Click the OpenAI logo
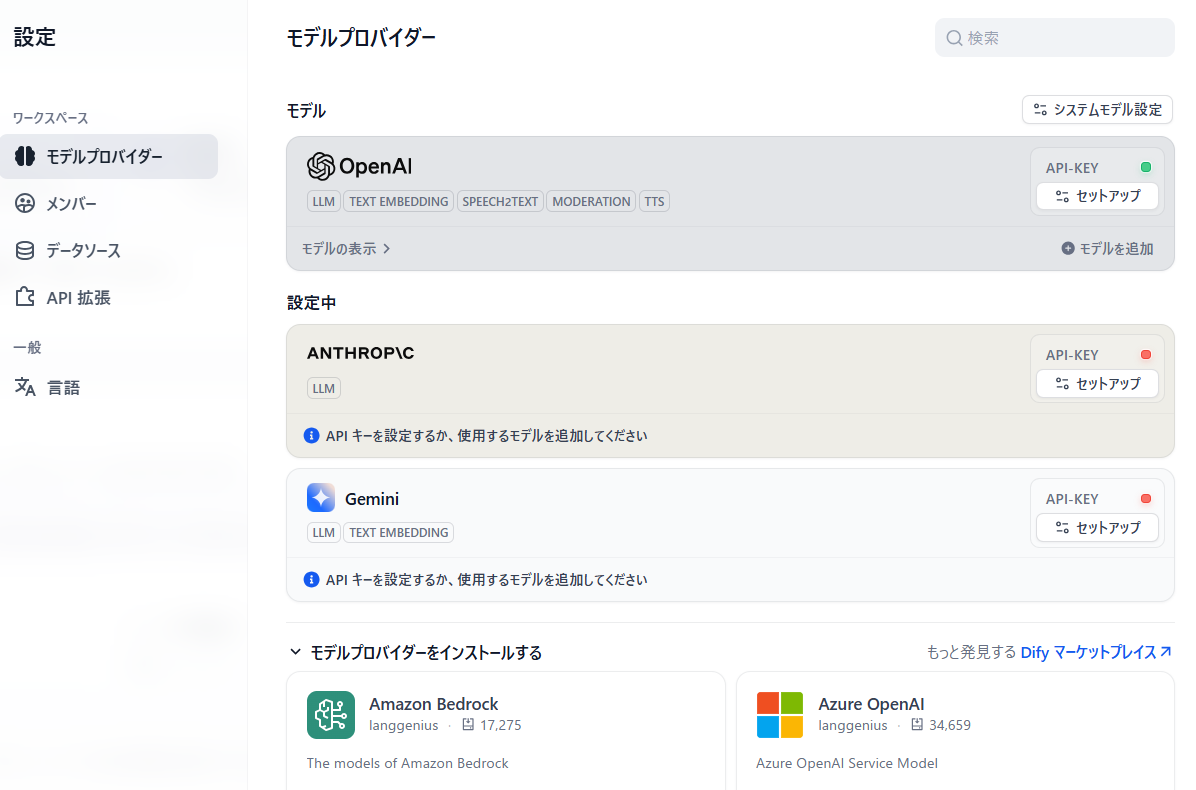Screen dimensions: 1196x790 (359, 166)
